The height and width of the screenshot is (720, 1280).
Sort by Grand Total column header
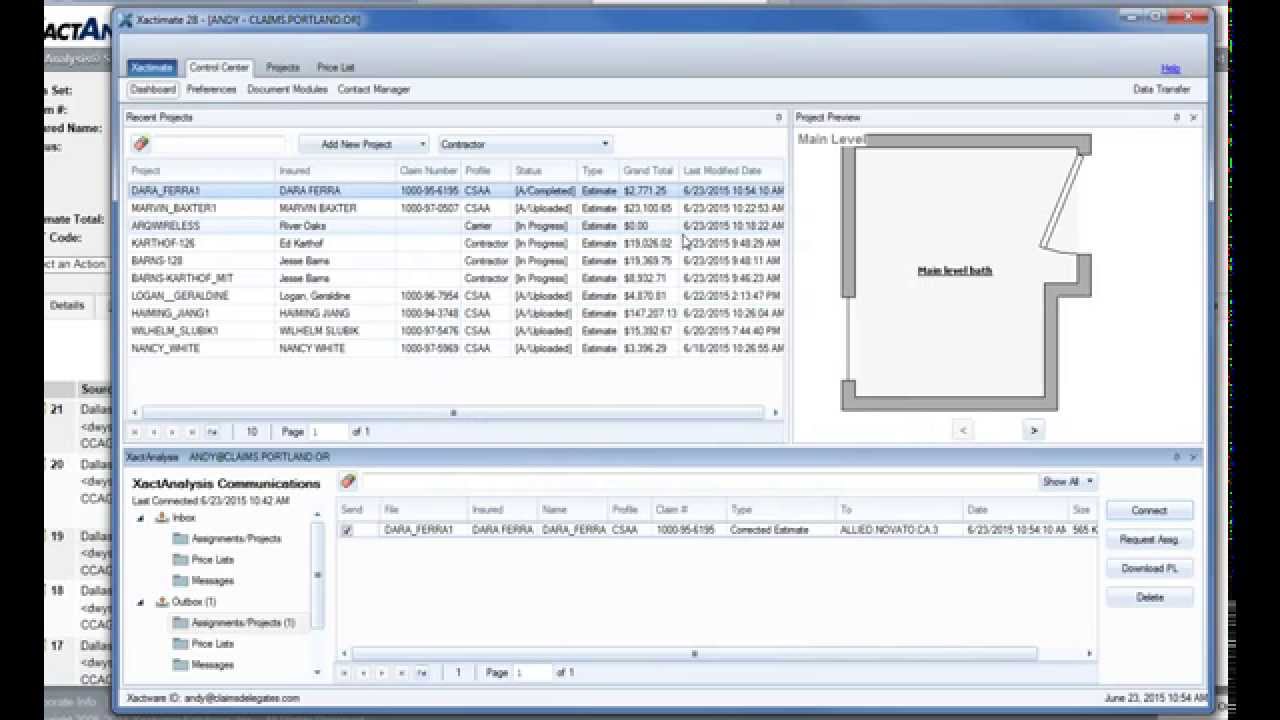point(648,171)
